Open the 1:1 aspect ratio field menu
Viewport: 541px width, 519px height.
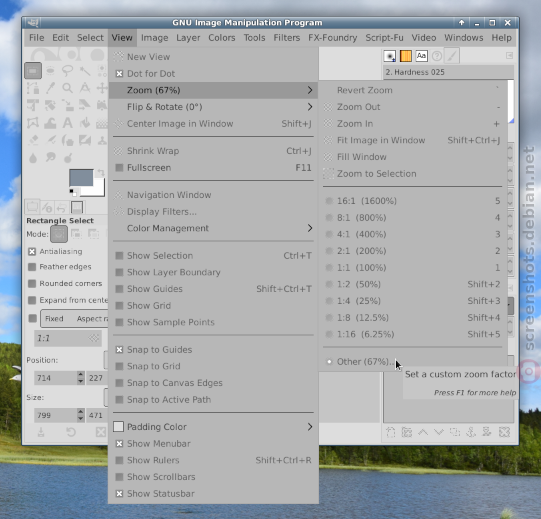[x=94, y=338]
